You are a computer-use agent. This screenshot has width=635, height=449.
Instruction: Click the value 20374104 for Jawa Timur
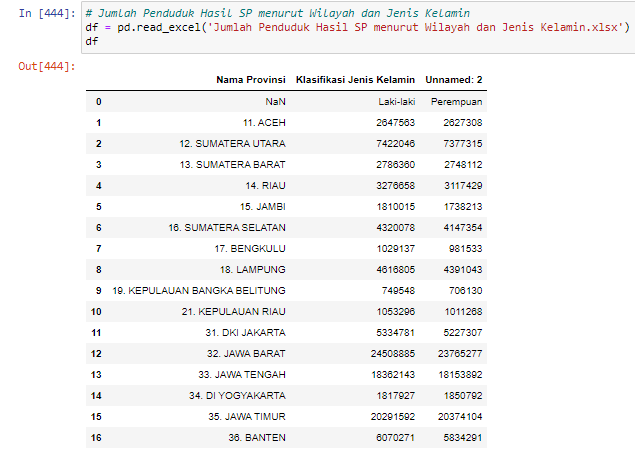tap(460, 417)
